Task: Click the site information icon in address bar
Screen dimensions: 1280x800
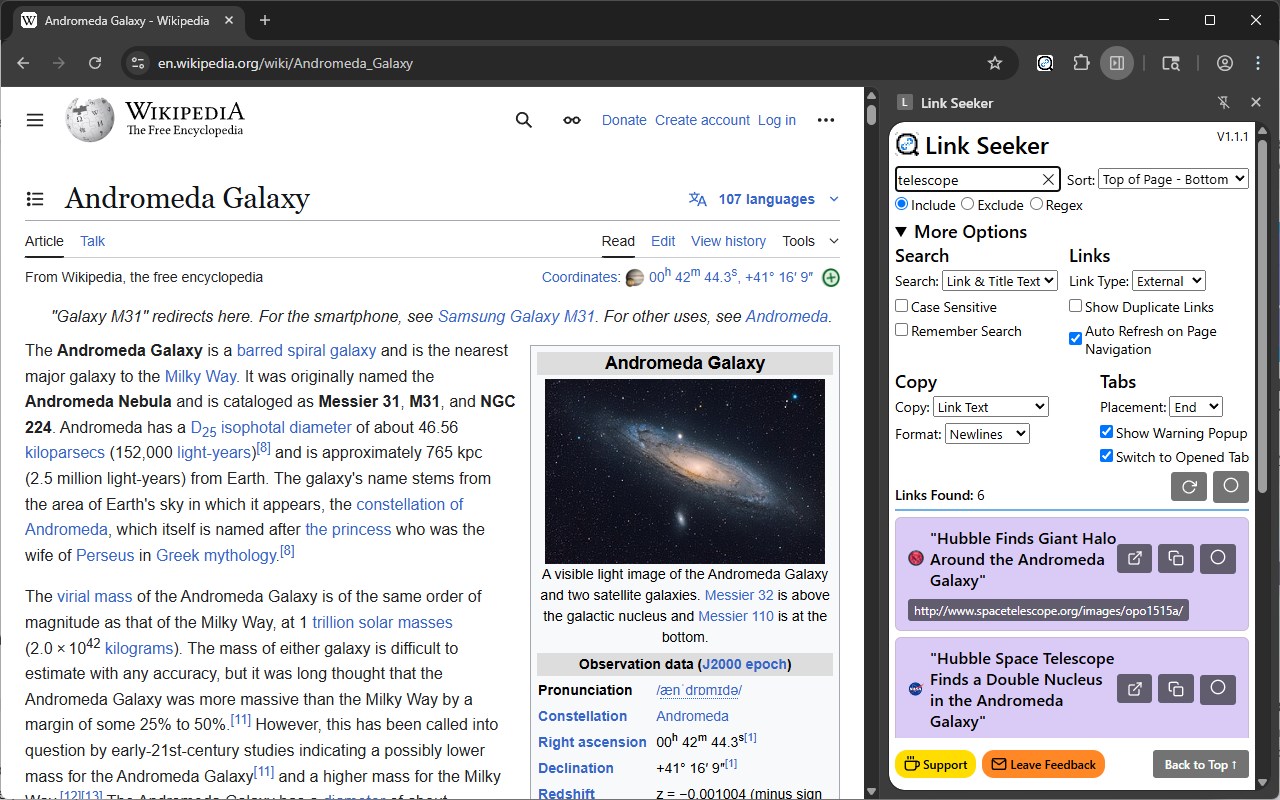Action: 138,63
